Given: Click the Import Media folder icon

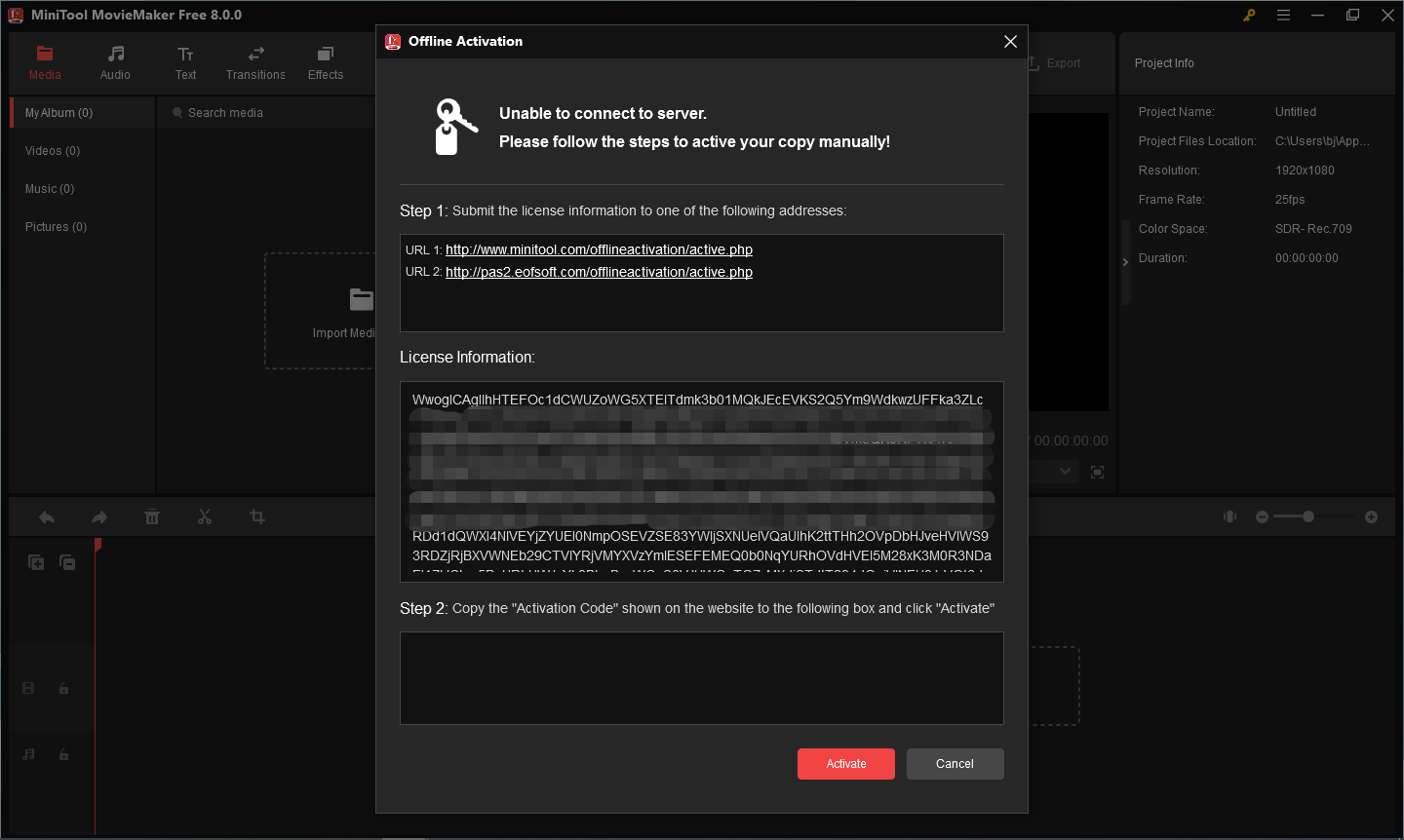Looking at the screenshot, I should pos(361,298).
